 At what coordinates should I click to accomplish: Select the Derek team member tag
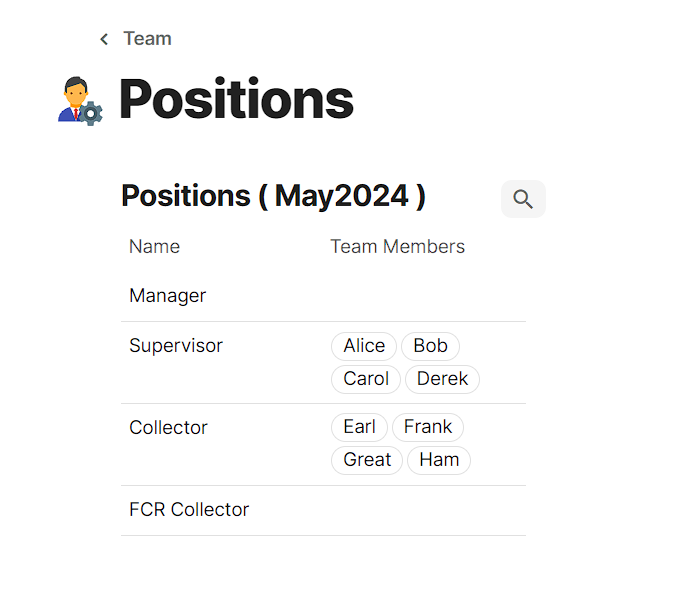click(442, 379)
